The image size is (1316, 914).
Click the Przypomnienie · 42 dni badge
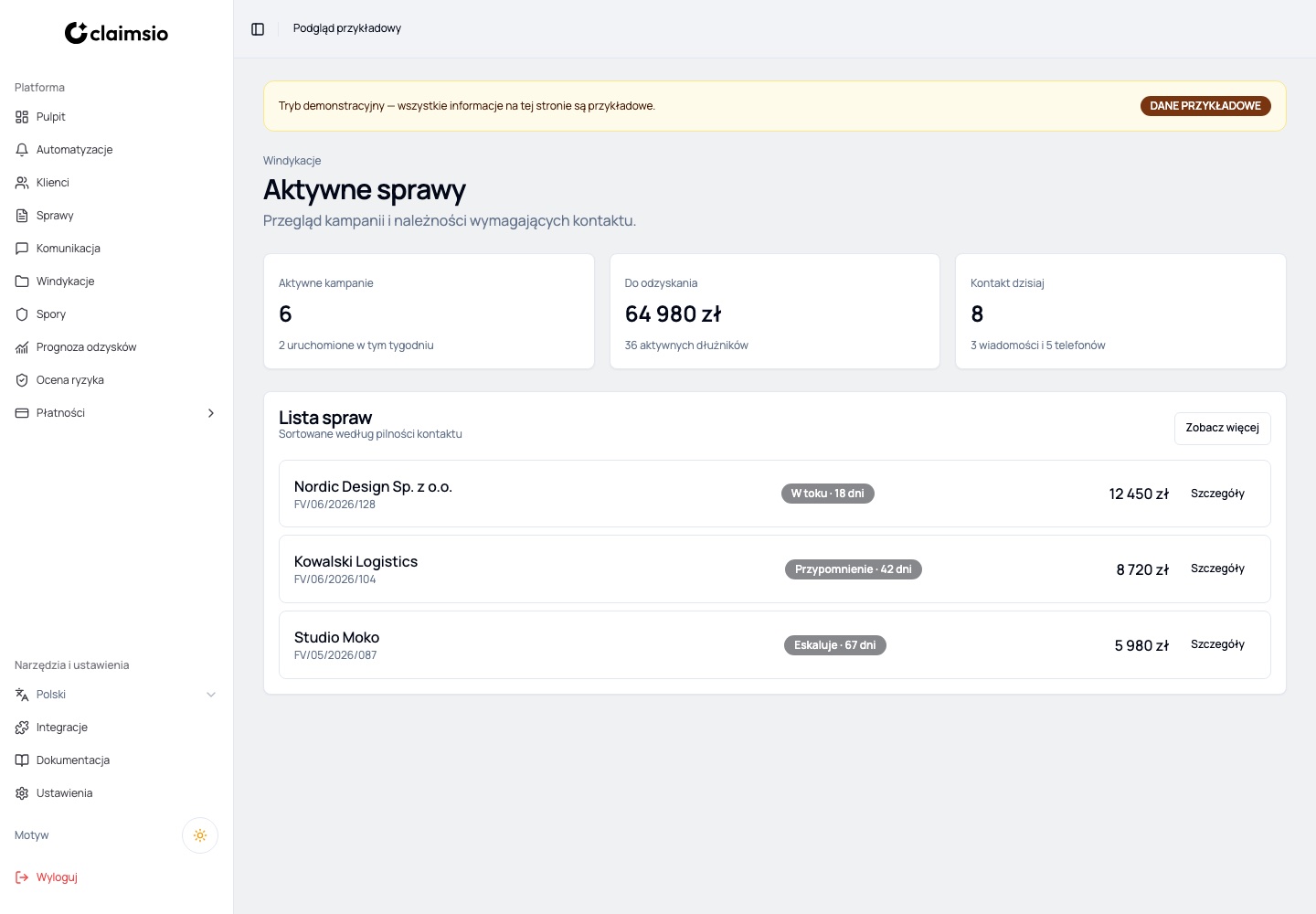pos(854,569)
